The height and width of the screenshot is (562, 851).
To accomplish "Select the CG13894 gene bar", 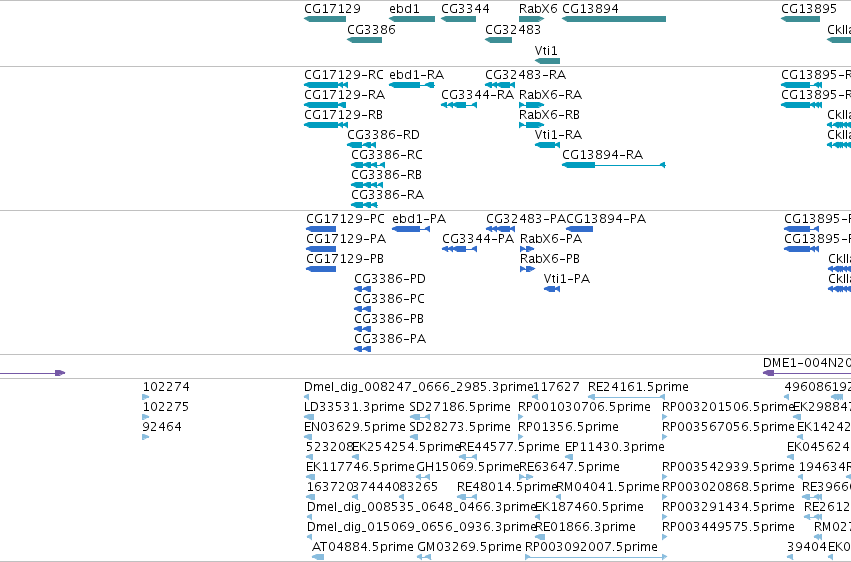I will 614,19.
